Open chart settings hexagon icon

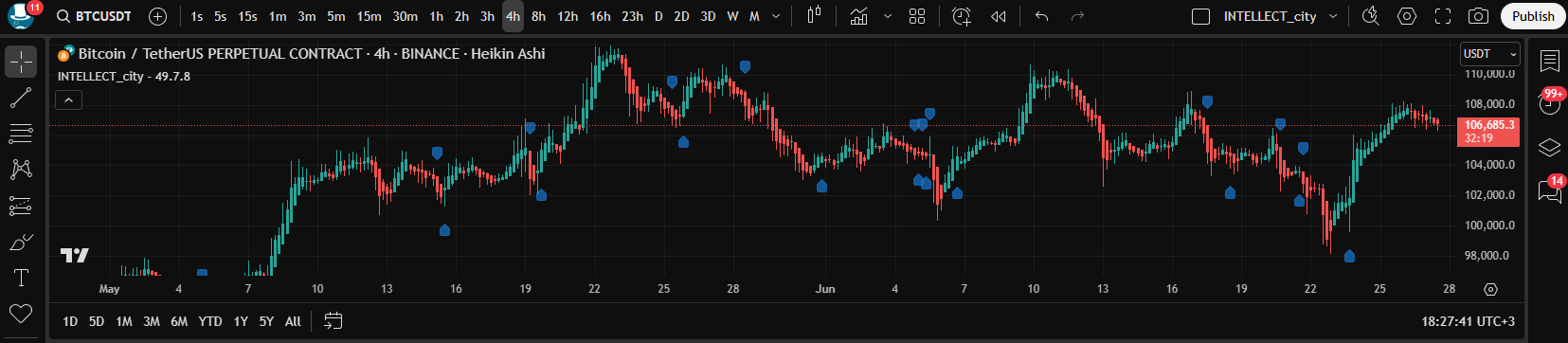tap(1407, 16)
